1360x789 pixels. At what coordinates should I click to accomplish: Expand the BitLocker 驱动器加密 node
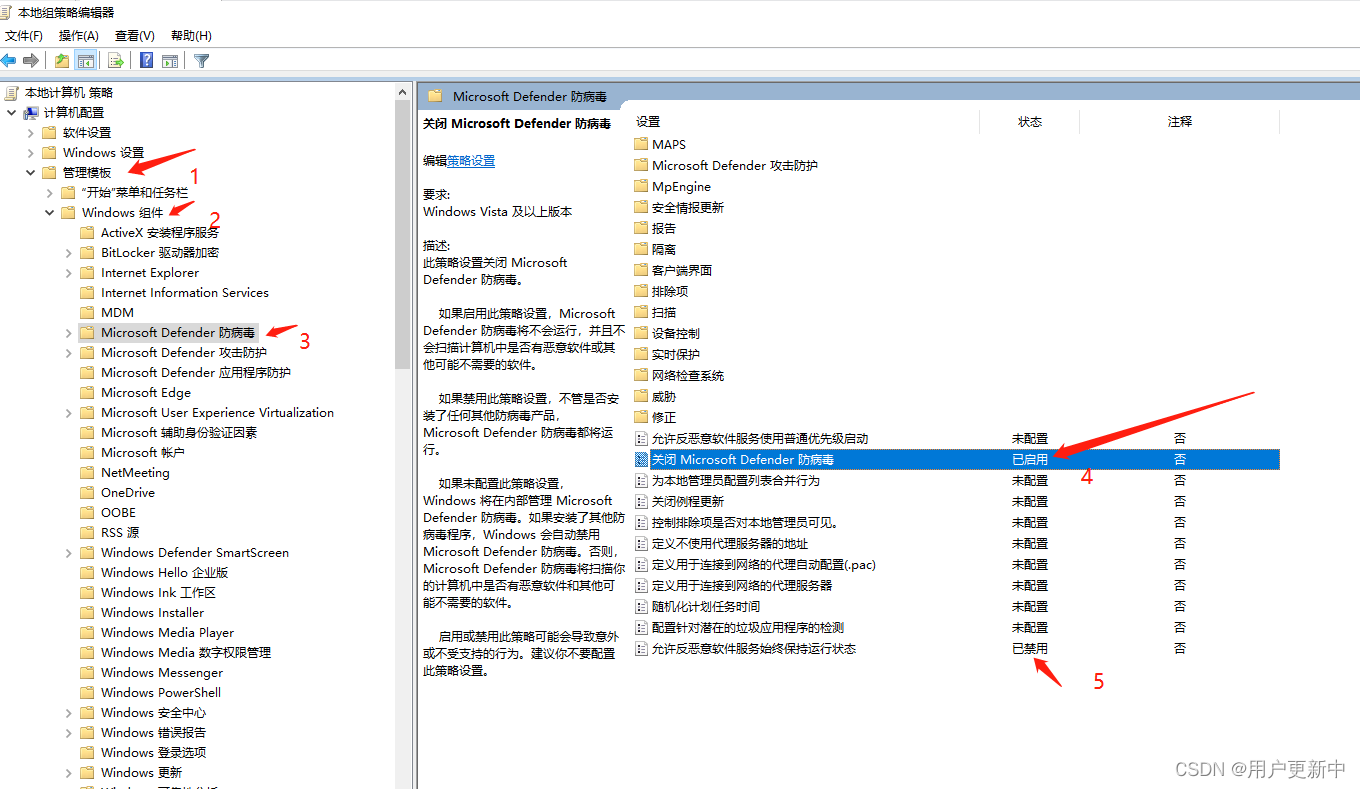[68, 252]
